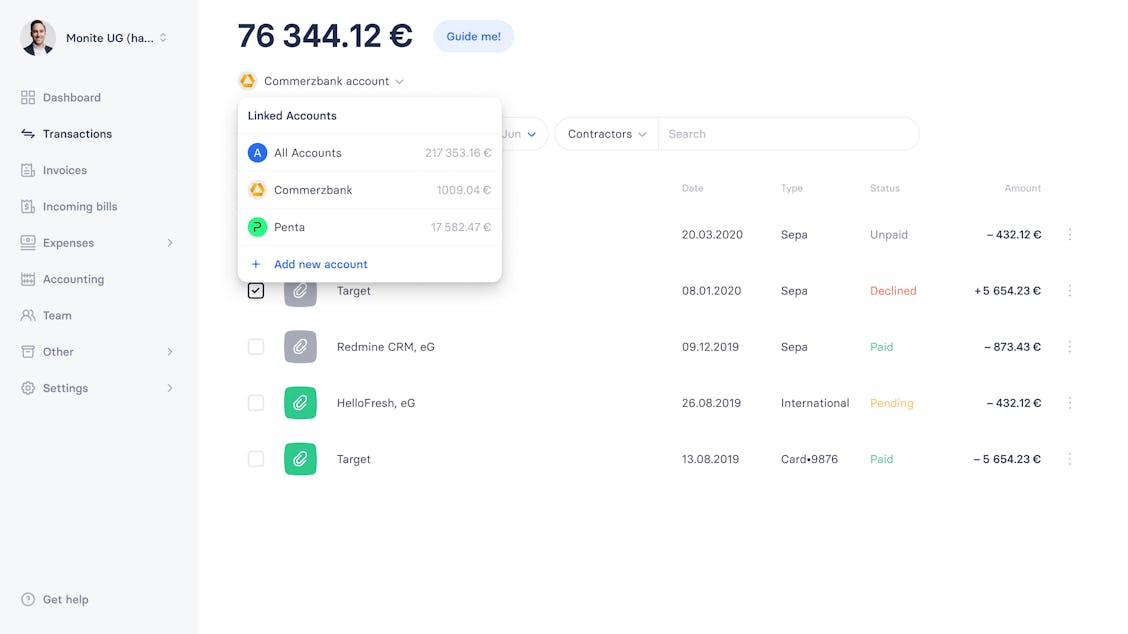Click the Type column header
Viewport: 1128px width, 634px height.
coord(791,188)
